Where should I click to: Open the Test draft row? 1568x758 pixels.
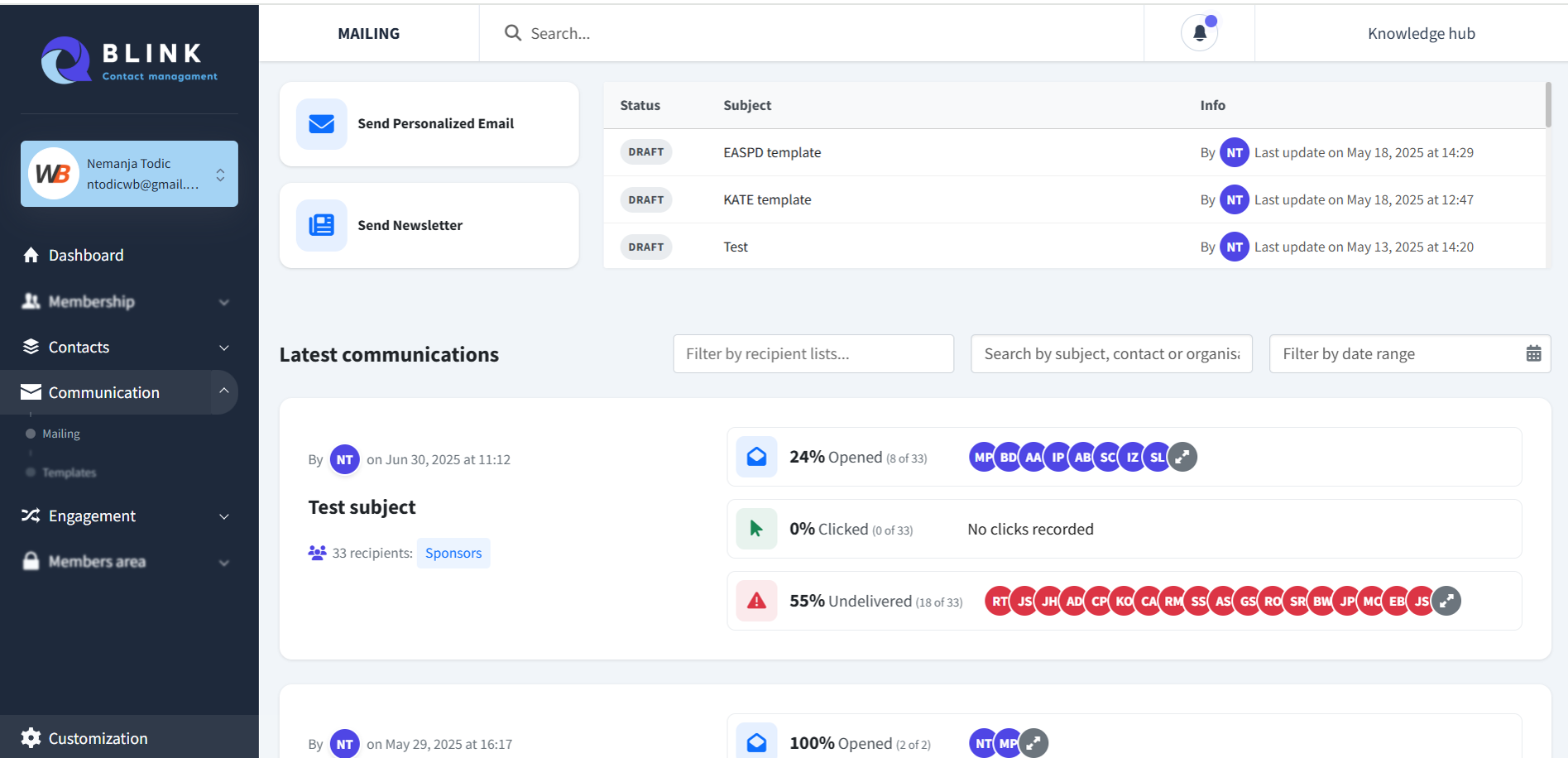[1074, 247]
